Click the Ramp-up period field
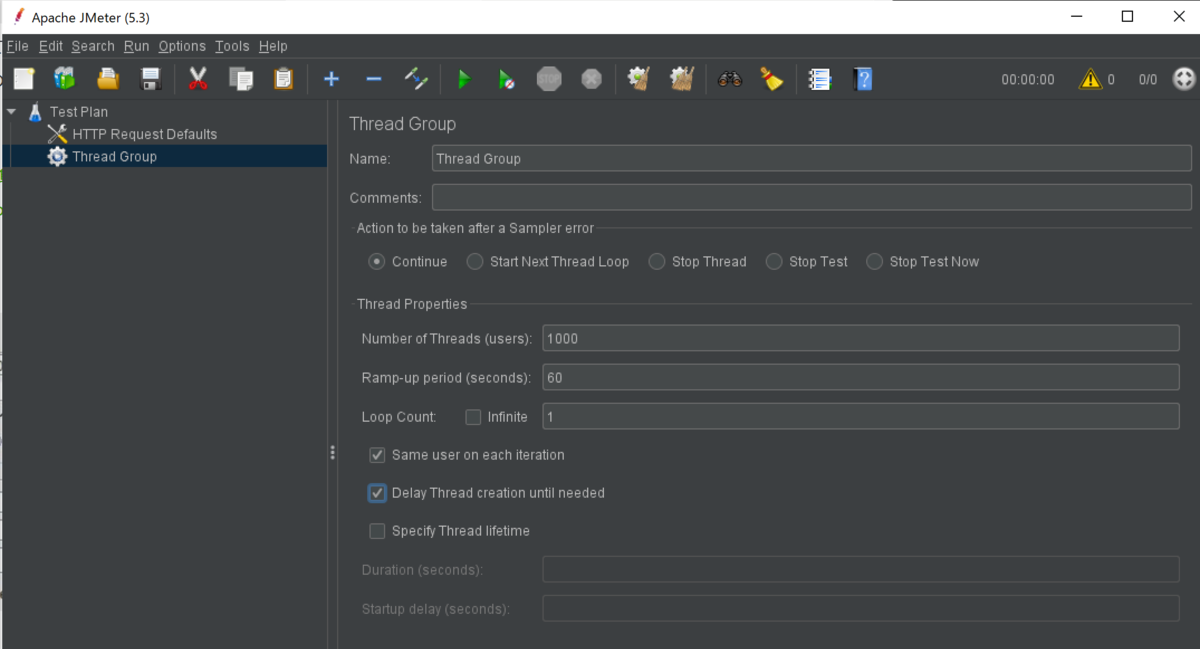This screenshot has height=649, width=1200. (x=861, y=377)
